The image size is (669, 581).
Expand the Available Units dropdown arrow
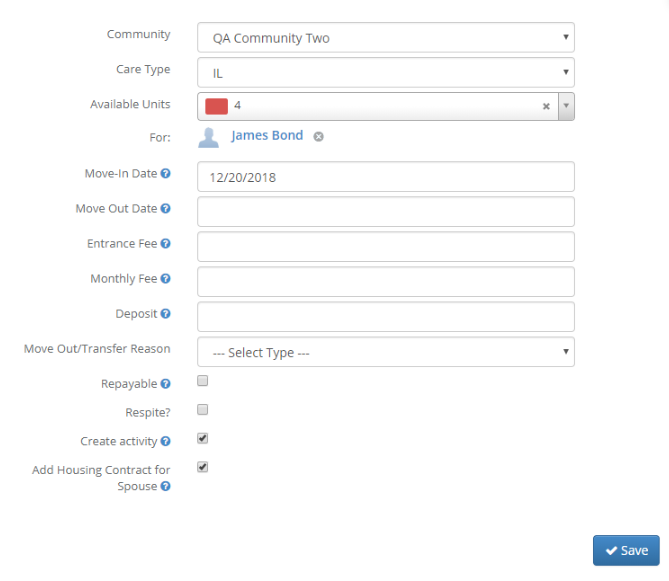pyautogui.click(x=566, y=106)
